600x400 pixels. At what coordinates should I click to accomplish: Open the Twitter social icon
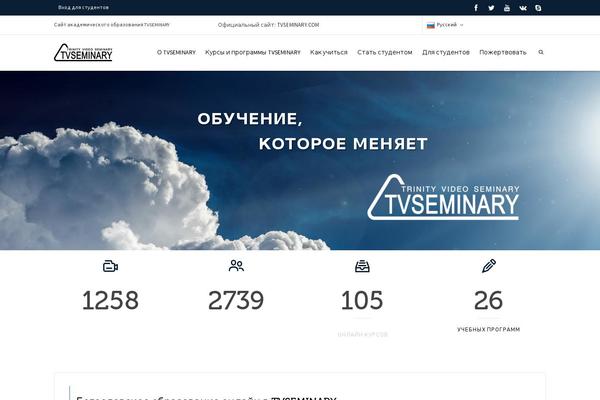[x=491, y=8]
